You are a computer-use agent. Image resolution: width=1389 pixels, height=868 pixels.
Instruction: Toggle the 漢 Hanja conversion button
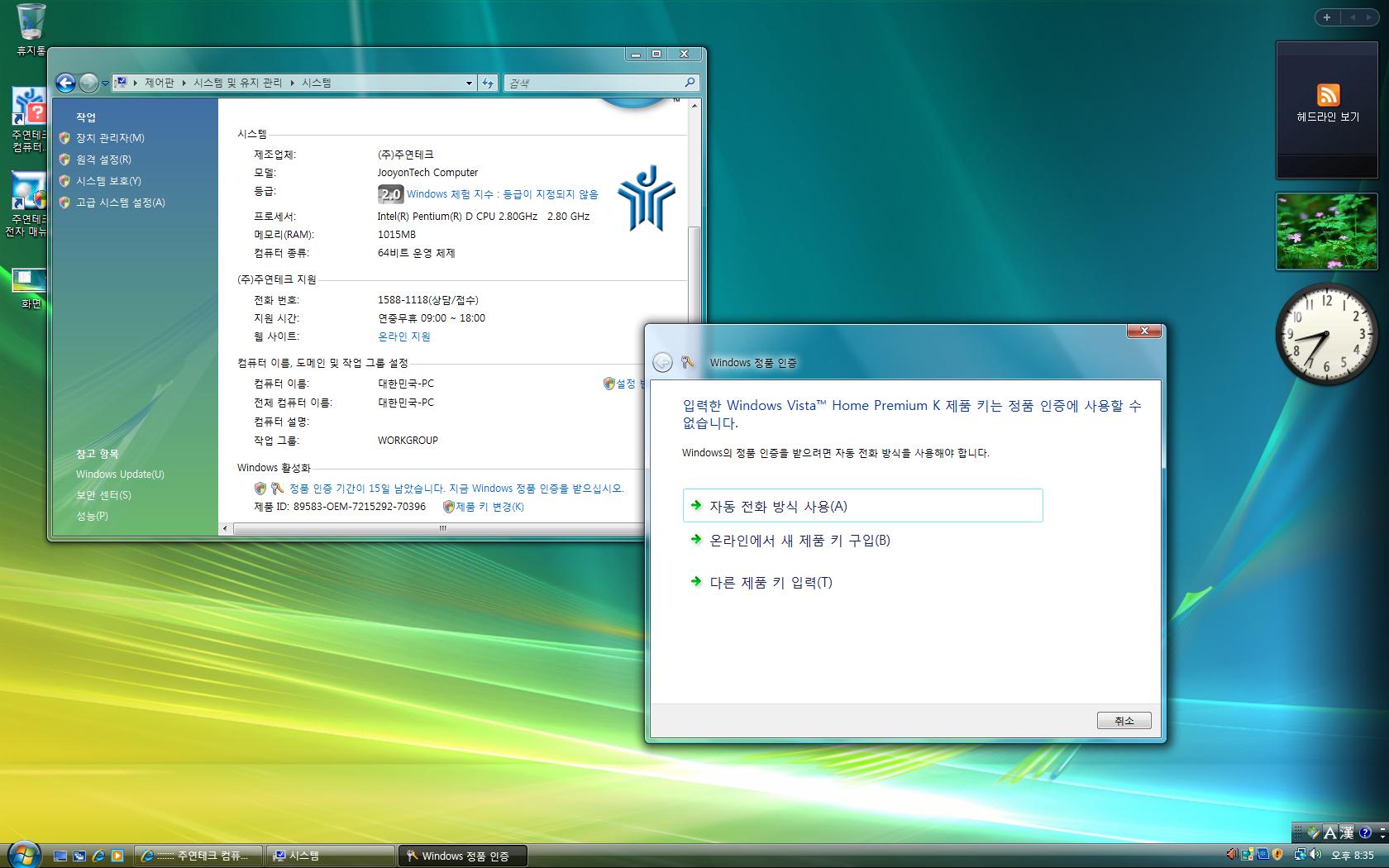click(x=1347, y=832)
